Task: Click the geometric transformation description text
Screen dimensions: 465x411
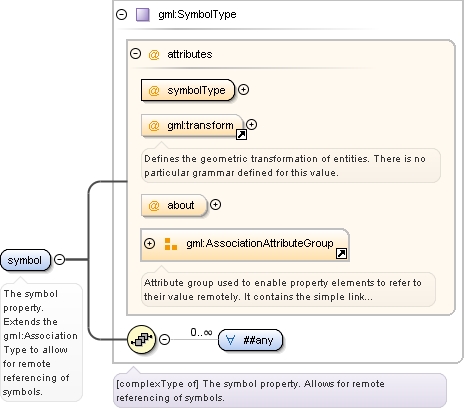Action: coord(285,166)
